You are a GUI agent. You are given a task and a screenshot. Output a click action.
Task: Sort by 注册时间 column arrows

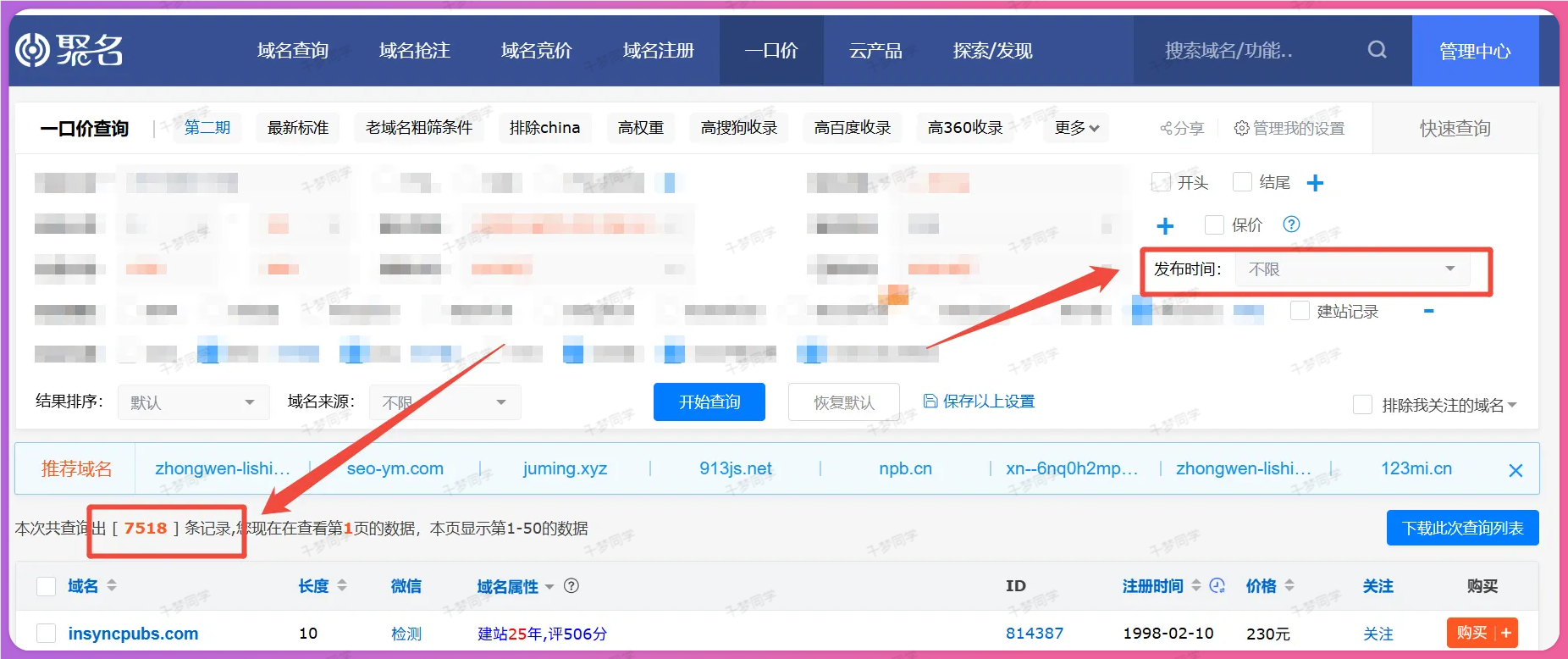1196,585
